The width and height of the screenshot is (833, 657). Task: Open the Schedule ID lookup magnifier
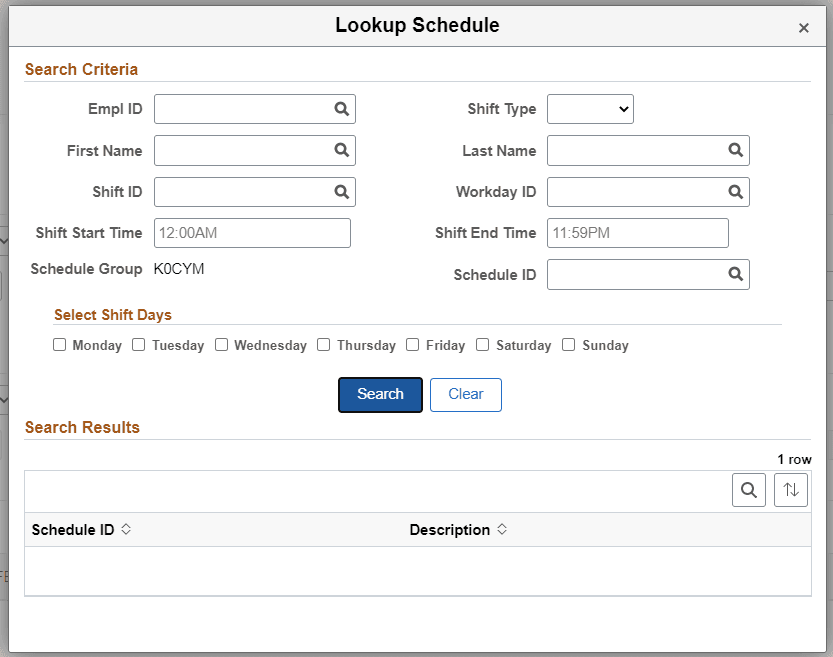click(x=735, y=274)
